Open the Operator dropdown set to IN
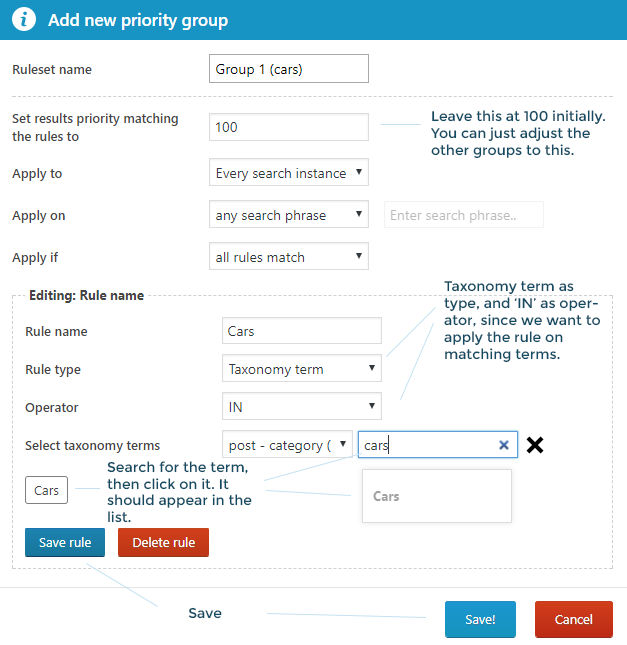 [x=301, y=407]
